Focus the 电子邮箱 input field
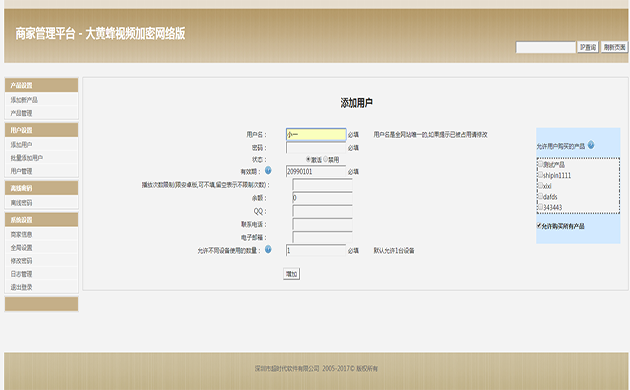 (x=322, y=237)
